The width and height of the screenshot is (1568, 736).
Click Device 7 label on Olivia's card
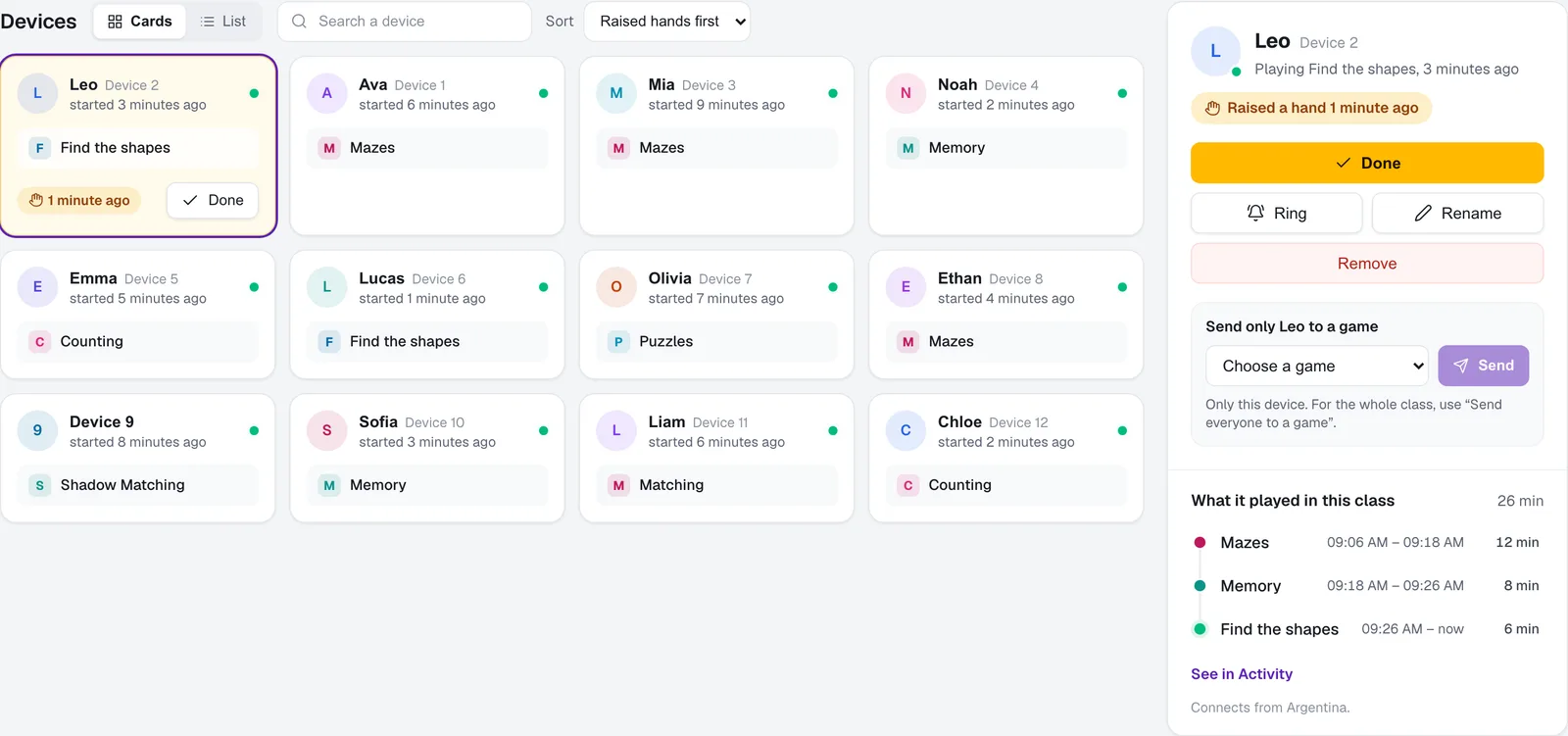[x=725, y=279]
